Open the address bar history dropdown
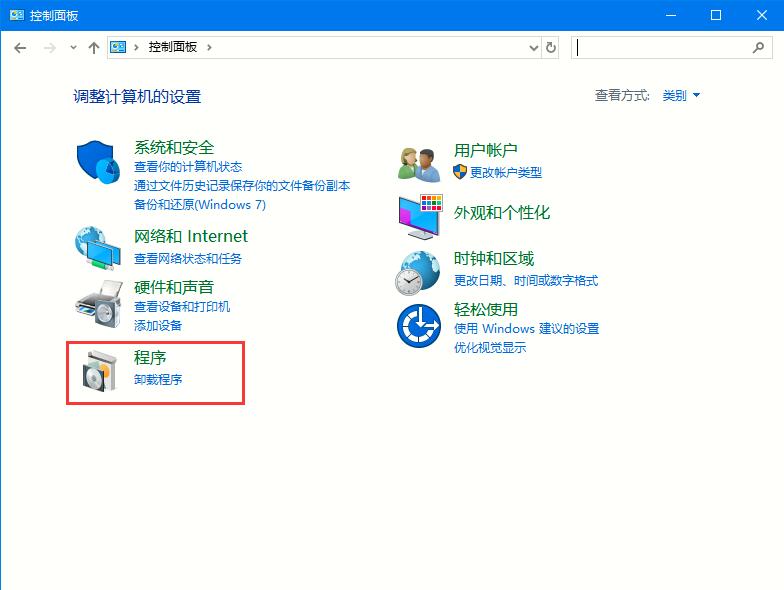This screenshot has height=590, width=784. pyautogui.click(x=533, y=47)
